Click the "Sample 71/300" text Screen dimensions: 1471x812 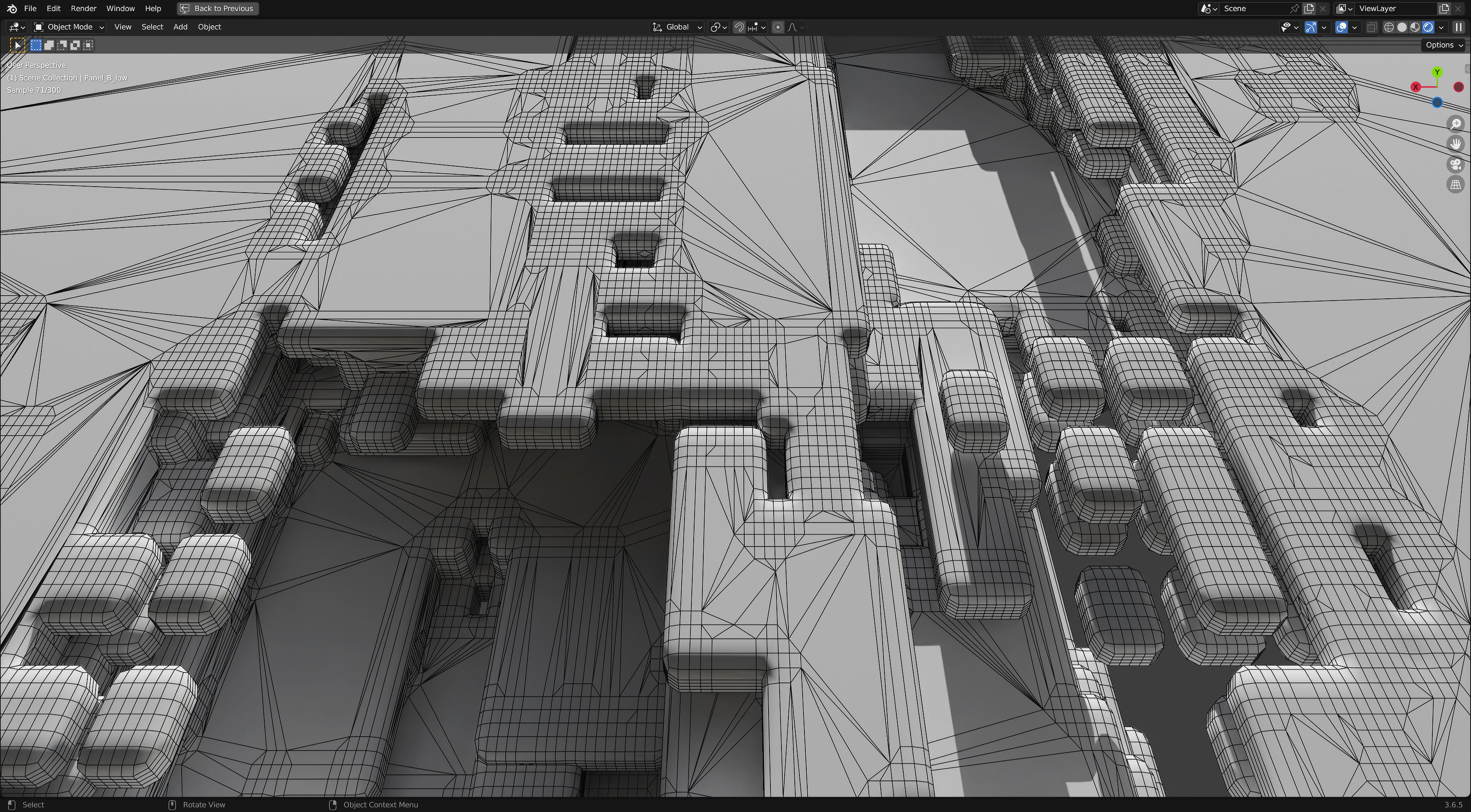click(34, 90)
